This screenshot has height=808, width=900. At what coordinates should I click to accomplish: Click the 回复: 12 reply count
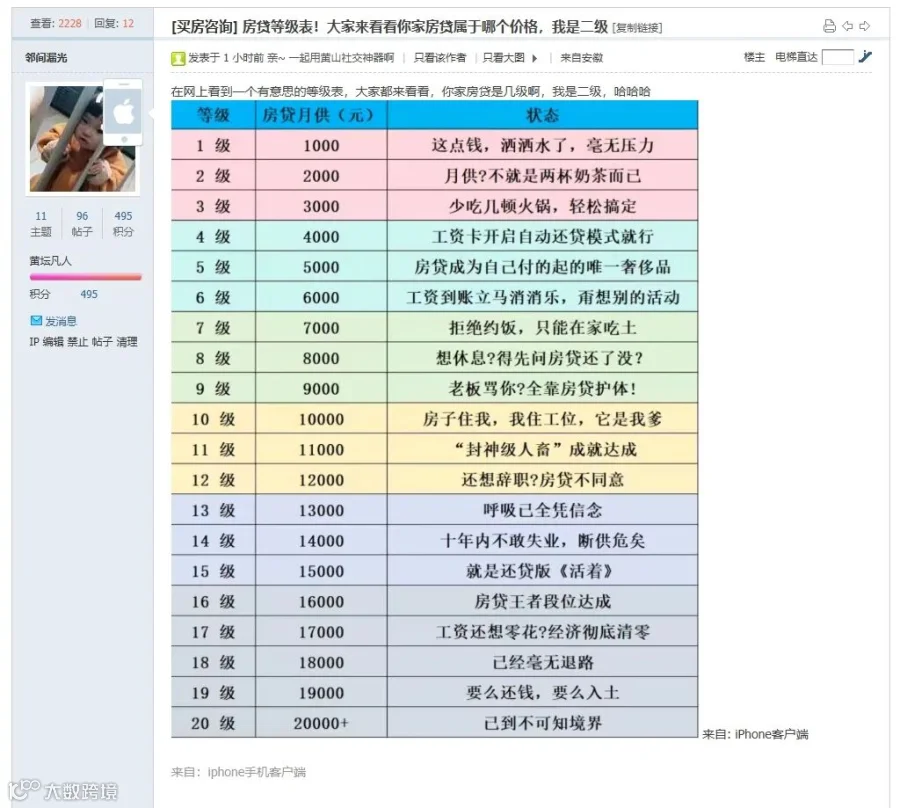pos(114,23)
